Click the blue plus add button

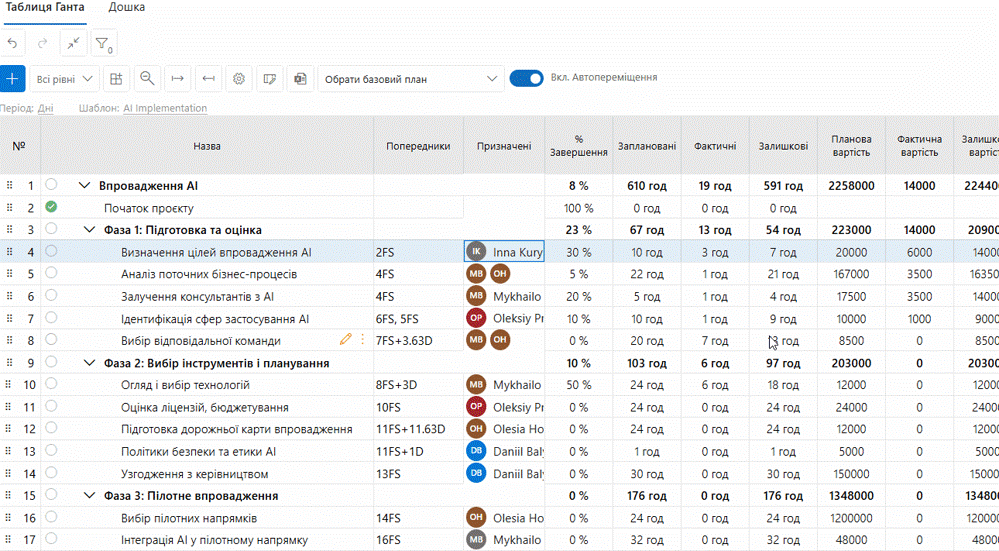pyautogui.click(x=12, y=79)
